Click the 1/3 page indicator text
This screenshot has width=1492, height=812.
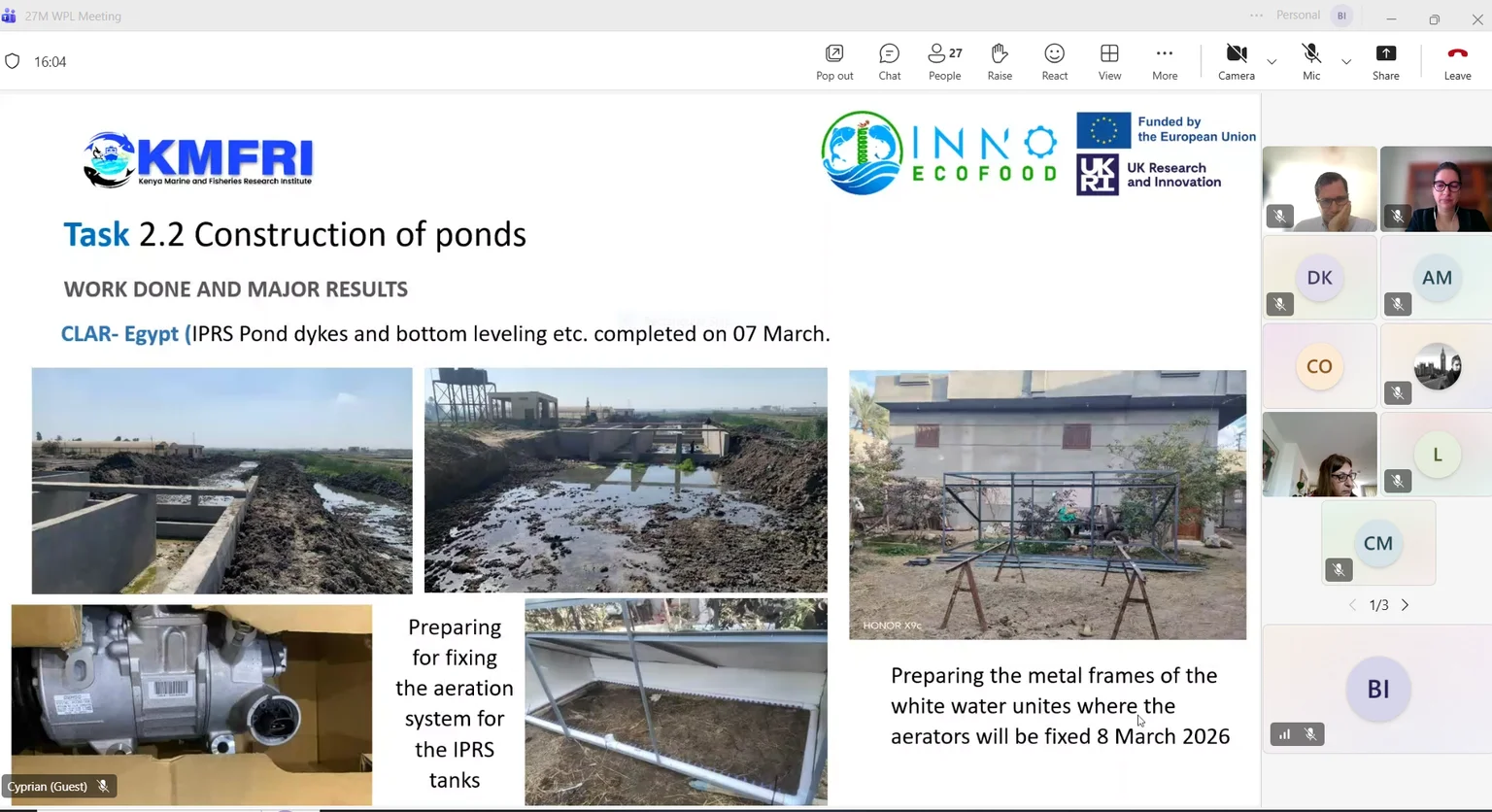tap(1378, 605)
